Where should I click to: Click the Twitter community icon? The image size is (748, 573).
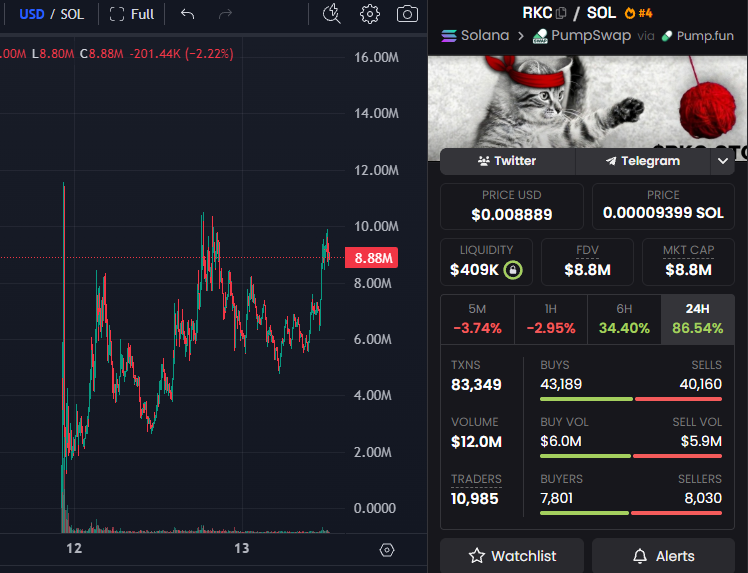pyautogui.click(x=484, y=161)
